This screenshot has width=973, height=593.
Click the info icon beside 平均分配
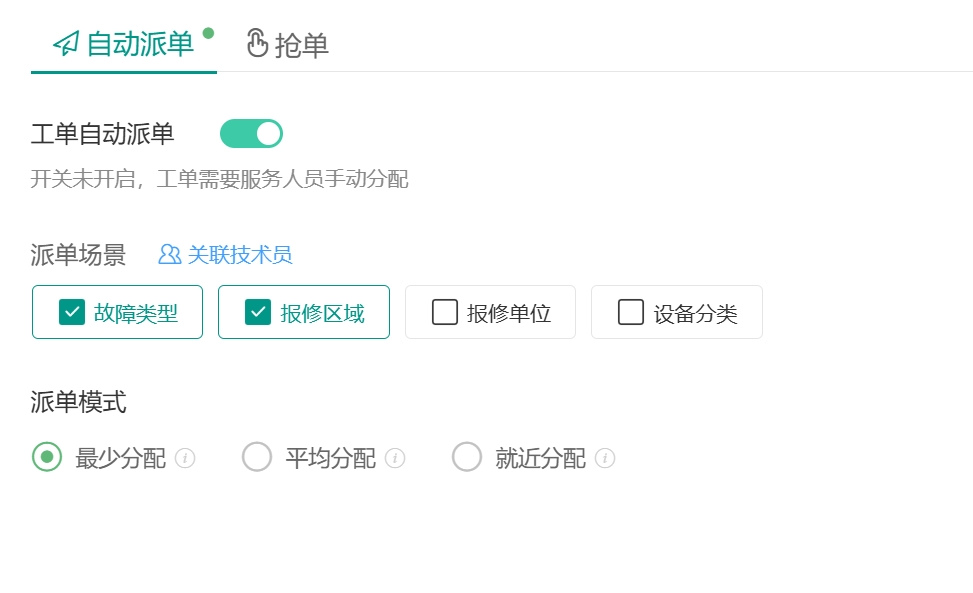(x=395, y=458)
